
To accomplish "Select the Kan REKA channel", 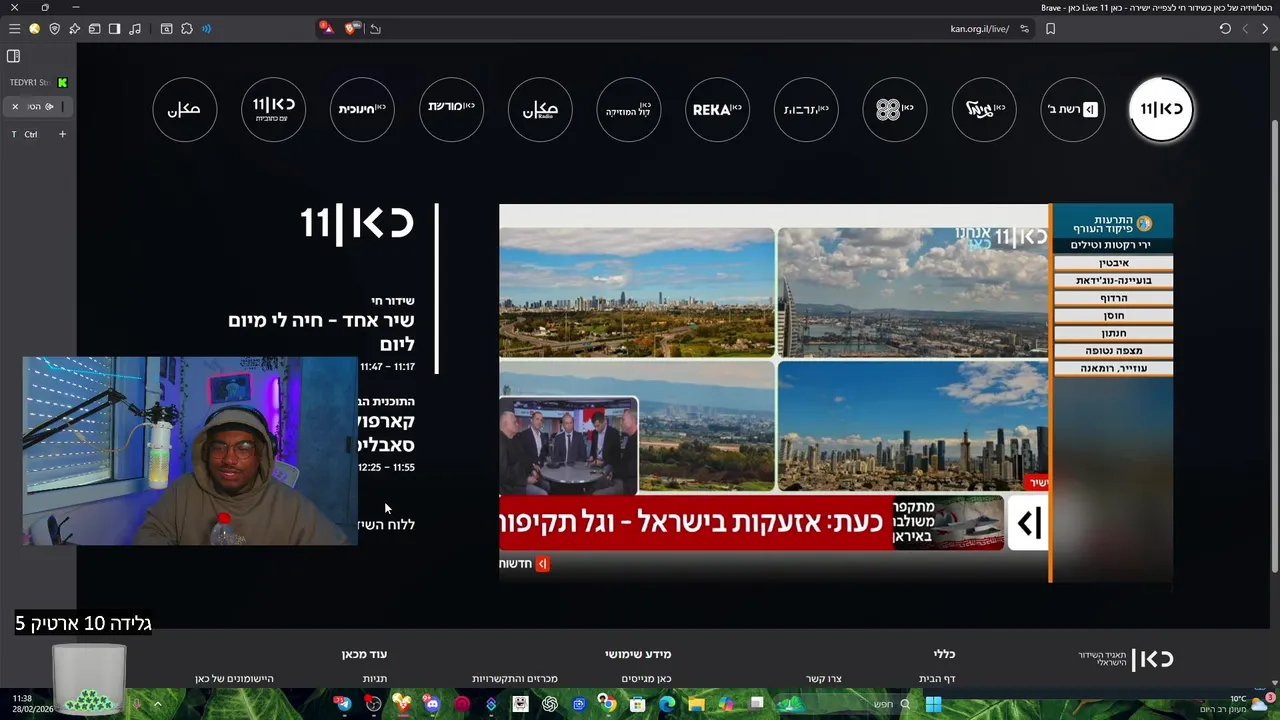I will pos(718,109).
